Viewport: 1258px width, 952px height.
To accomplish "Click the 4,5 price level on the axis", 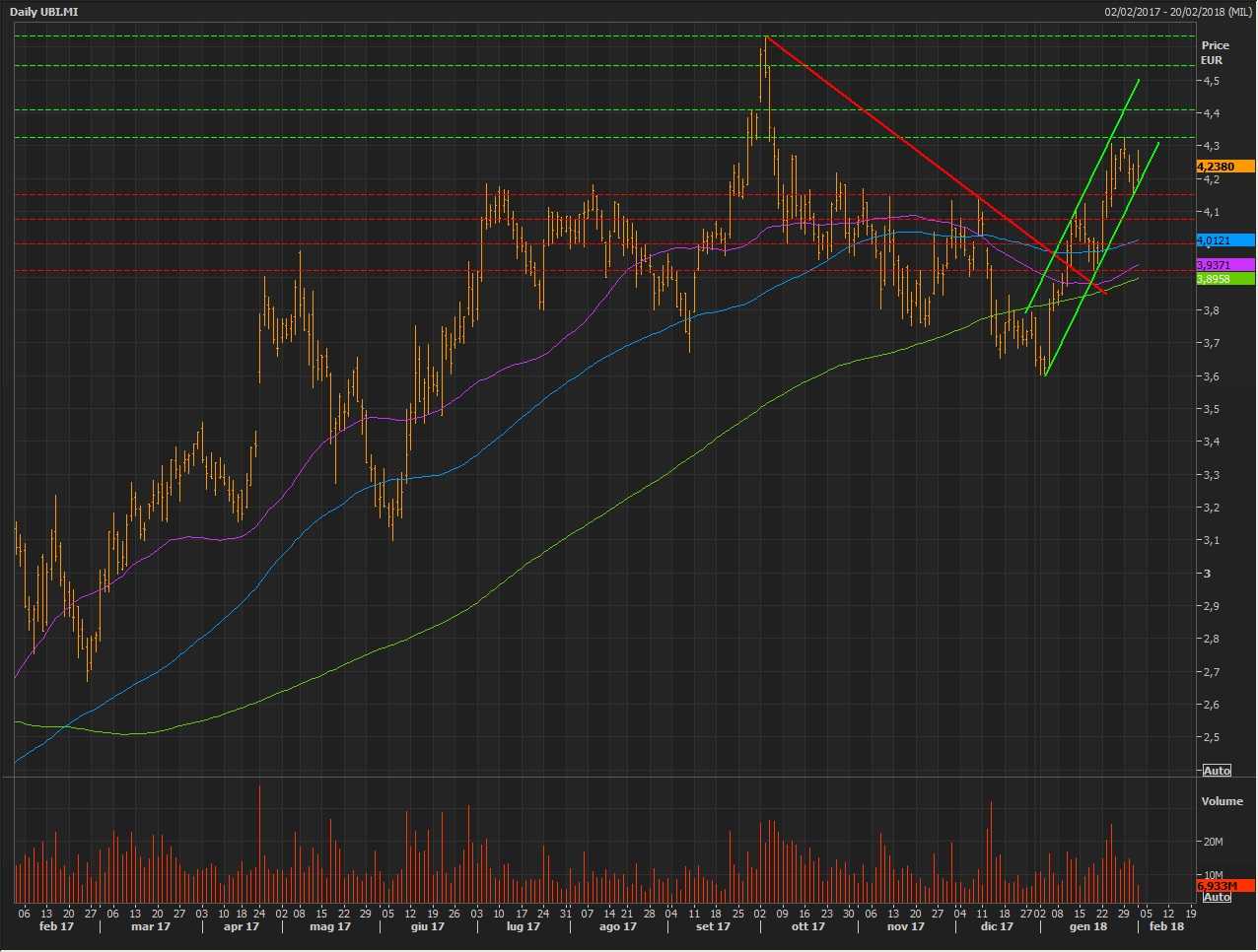I will coord(1211,81).
